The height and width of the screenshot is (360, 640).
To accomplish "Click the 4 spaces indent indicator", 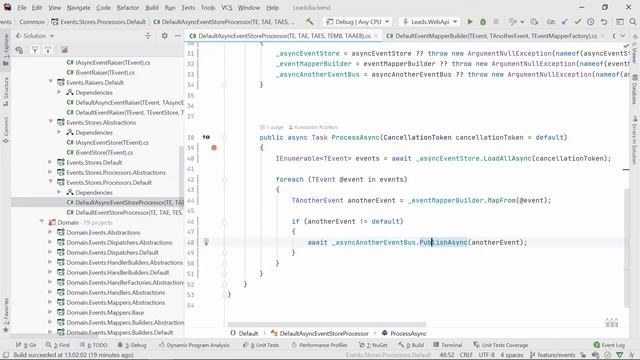I will [511, 355].
